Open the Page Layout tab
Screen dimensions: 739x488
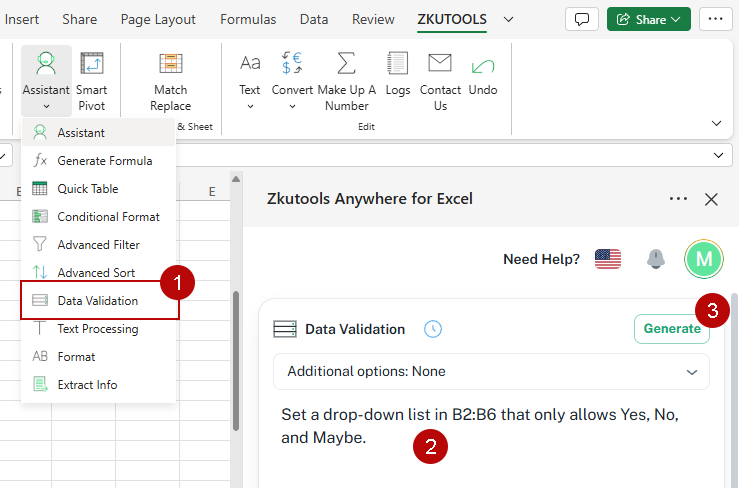tap(158, 19)
